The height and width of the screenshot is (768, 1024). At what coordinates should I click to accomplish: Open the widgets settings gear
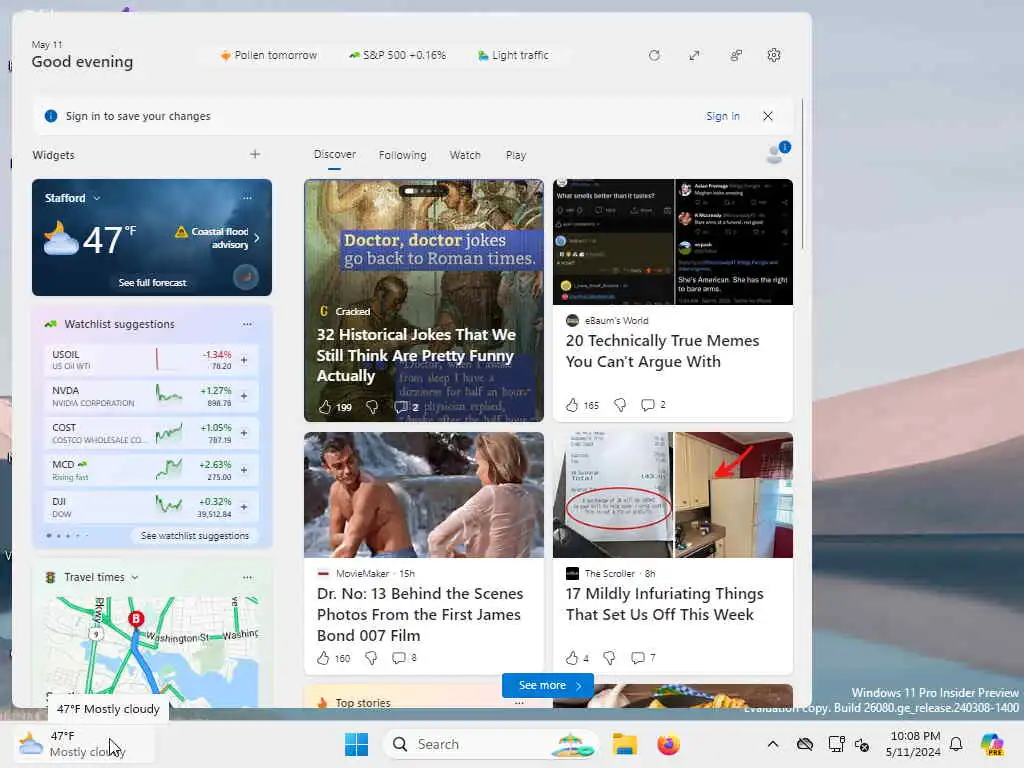click(x=774, y=56)
